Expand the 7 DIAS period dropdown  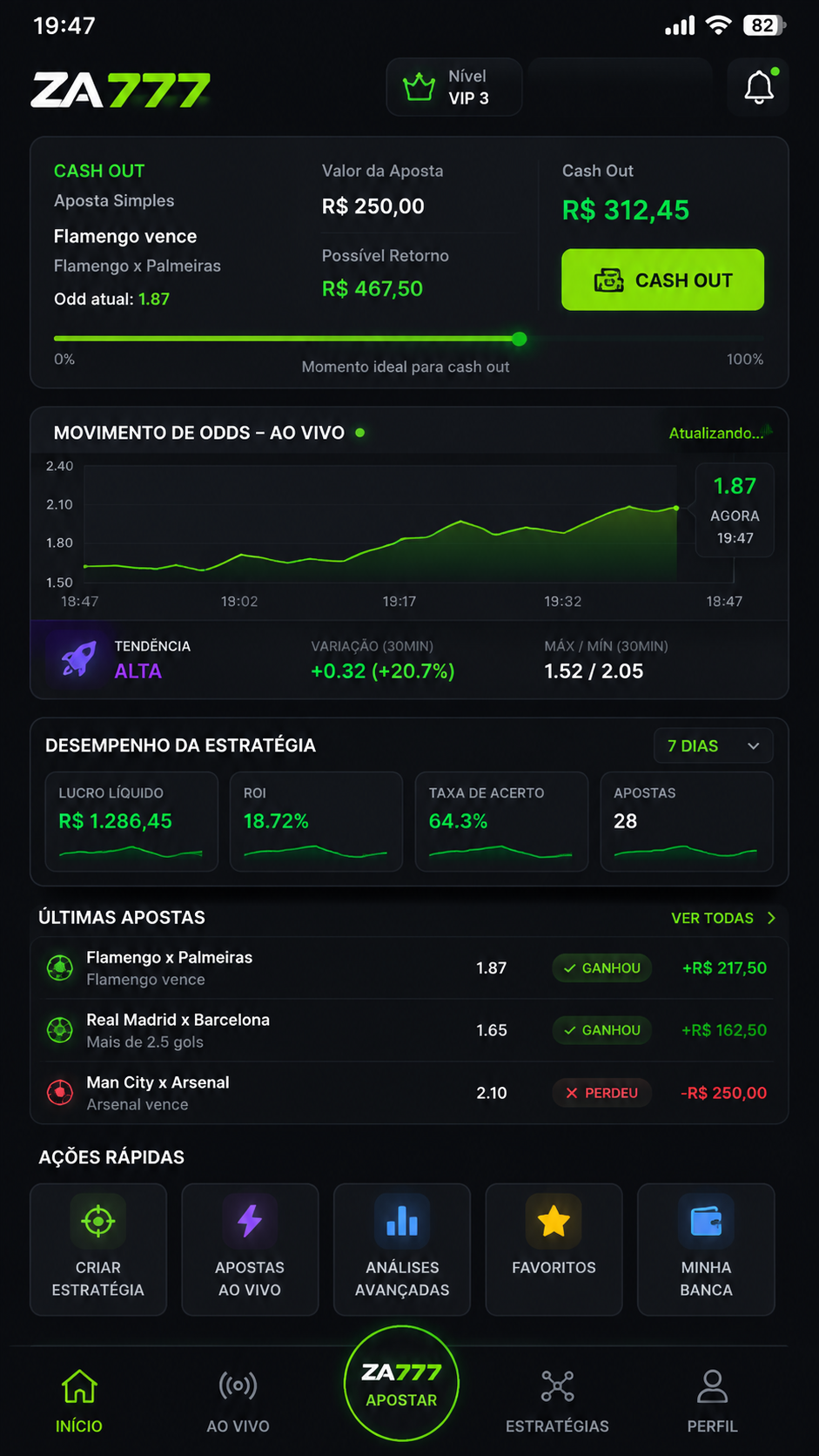click(713, 745)
